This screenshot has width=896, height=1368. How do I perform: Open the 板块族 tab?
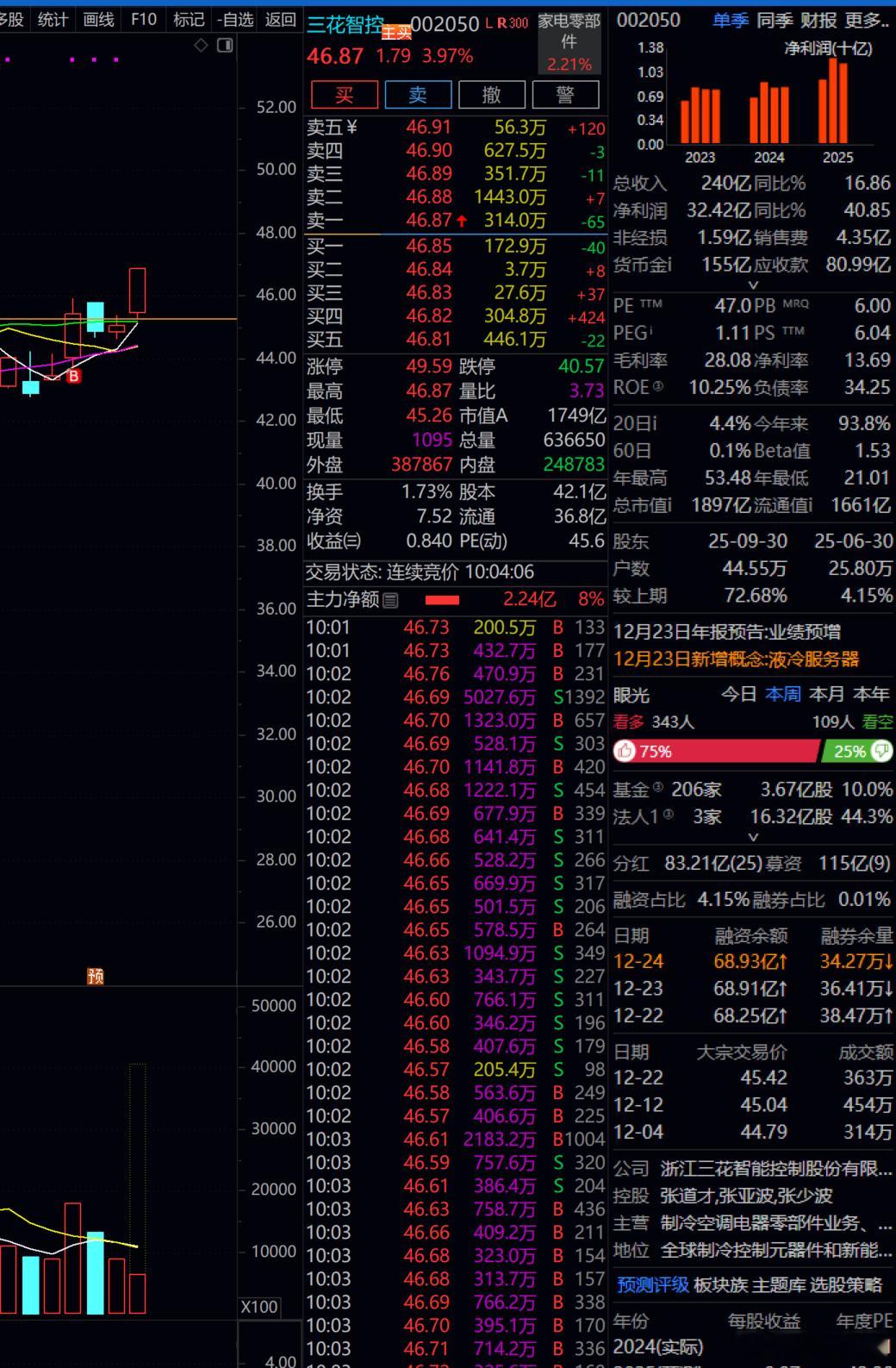click(720, 1285)
